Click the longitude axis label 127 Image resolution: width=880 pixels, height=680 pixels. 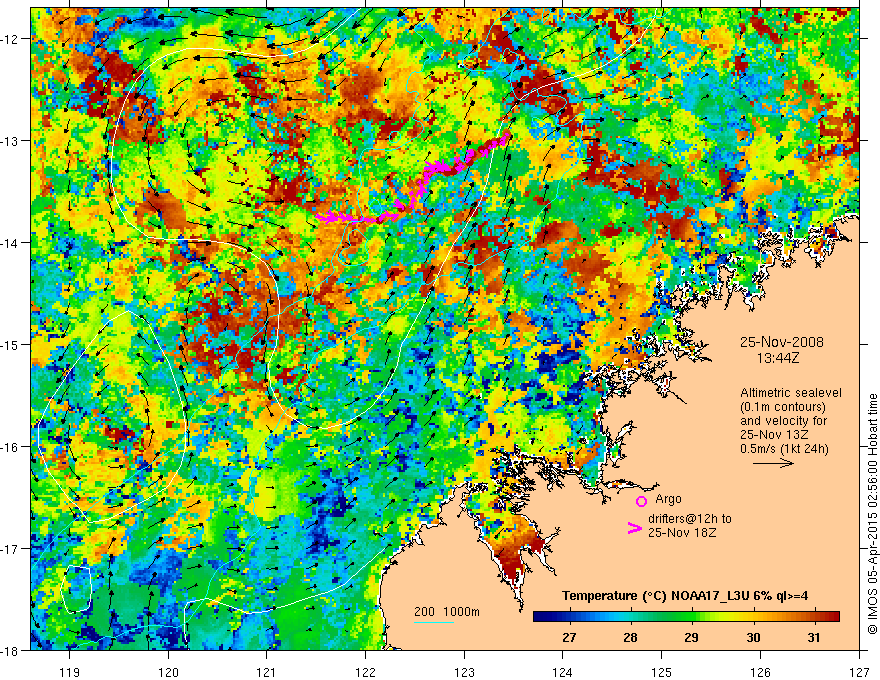[859, 672]
